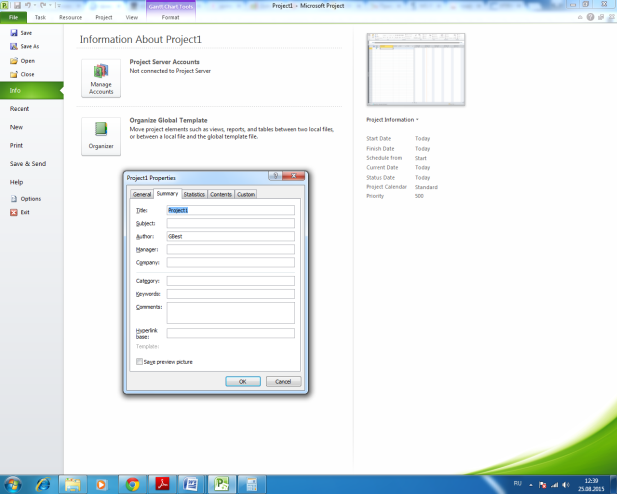Show hidden system tray icons arrow
617x494 pixels.
531,485
